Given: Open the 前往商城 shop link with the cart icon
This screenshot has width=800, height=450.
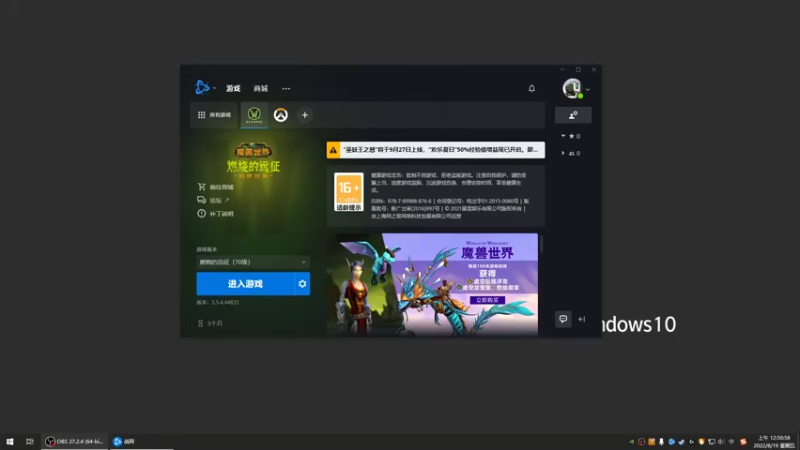Looking at the screenshot, I should coord(215,187).
